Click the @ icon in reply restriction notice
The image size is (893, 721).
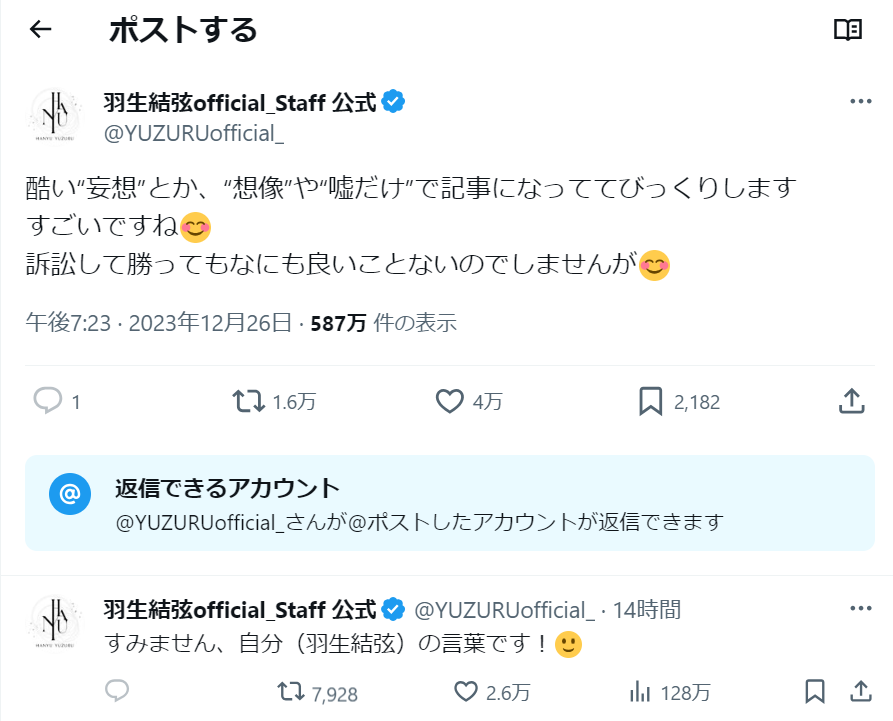69,494
